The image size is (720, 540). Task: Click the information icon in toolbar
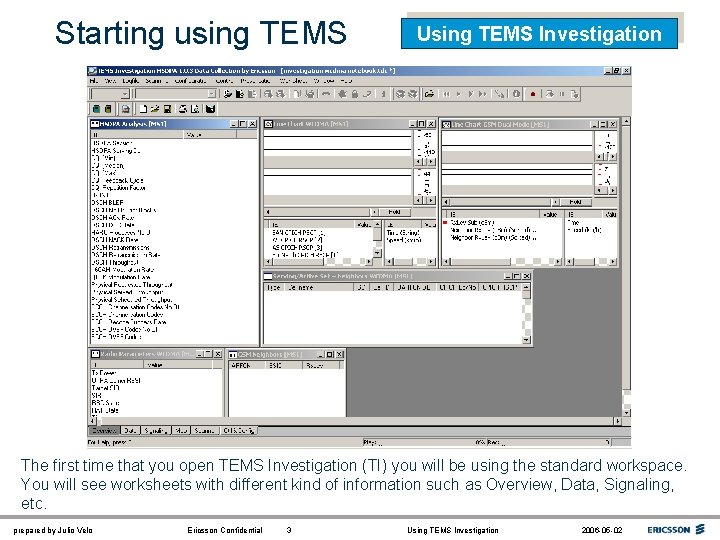pos(517,94)
